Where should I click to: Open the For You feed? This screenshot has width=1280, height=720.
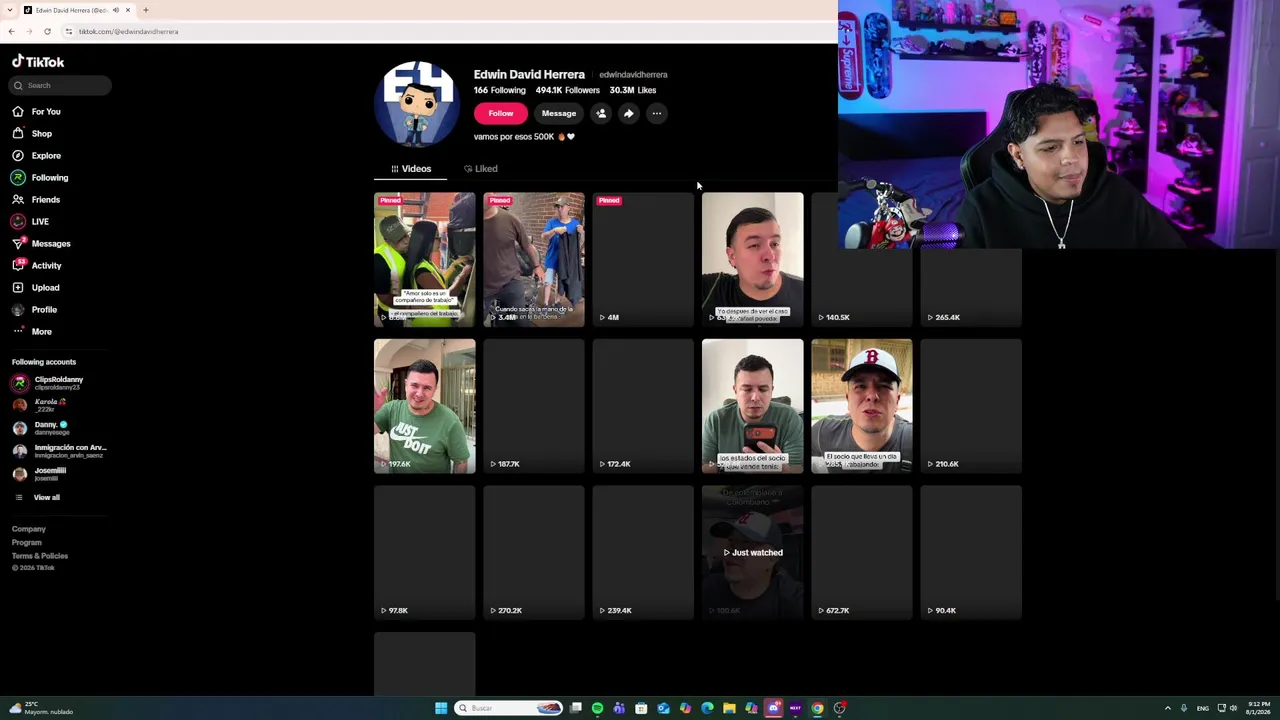[37, 111]
